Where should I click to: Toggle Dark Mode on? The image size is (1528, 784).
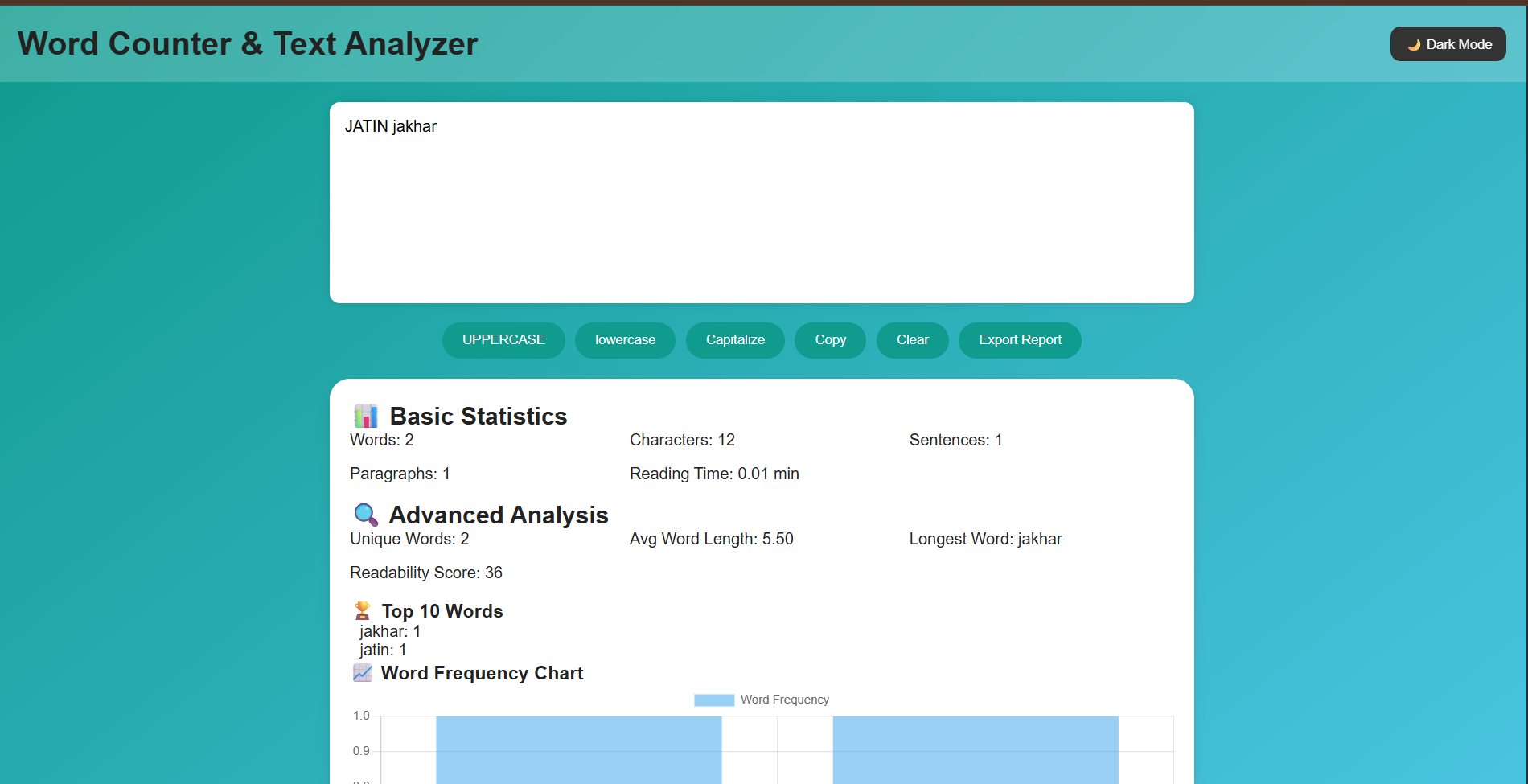click(x=1448, y=44)
